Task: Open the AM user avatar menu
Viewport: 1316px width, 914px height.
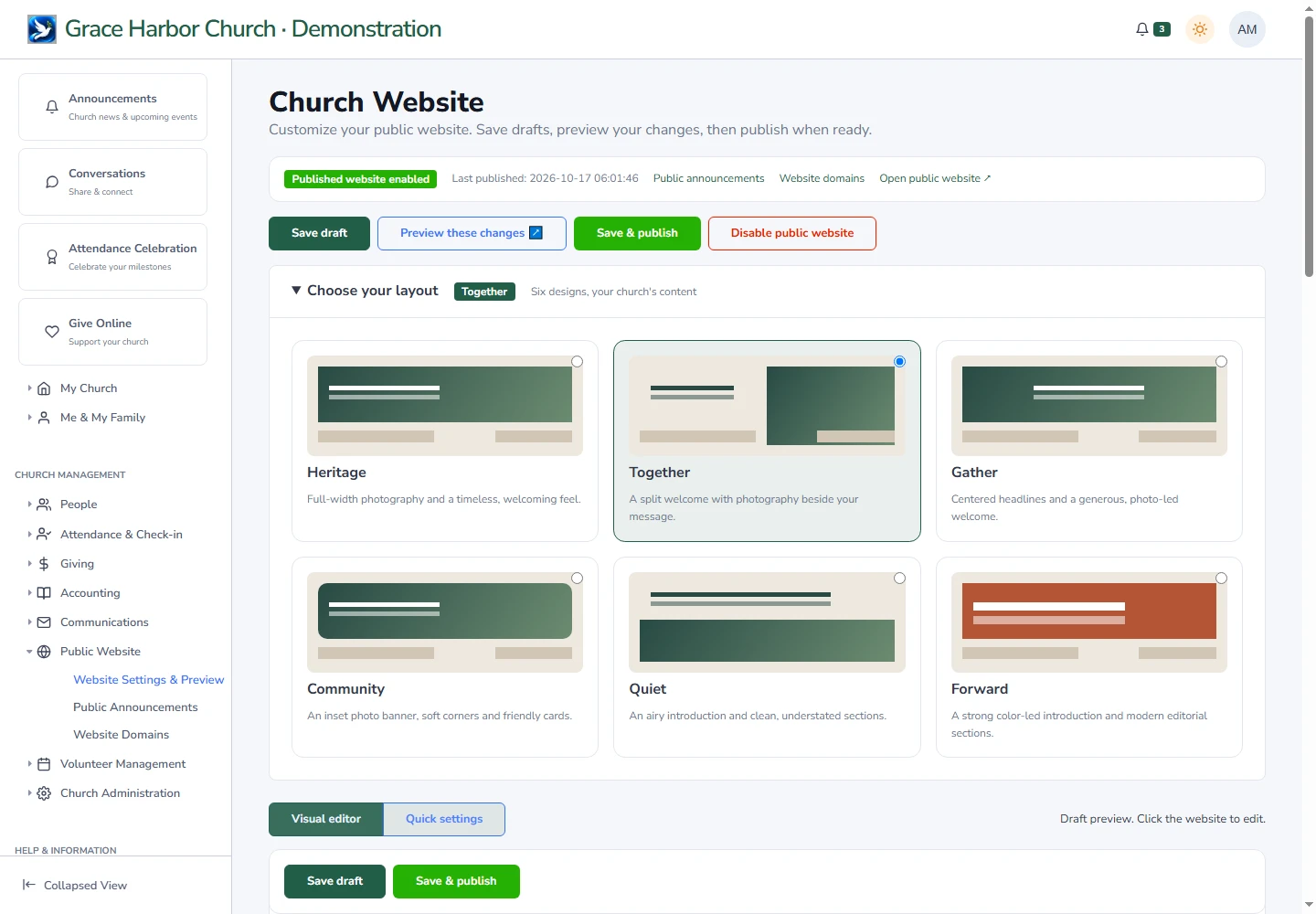Action: (1247, 29)
